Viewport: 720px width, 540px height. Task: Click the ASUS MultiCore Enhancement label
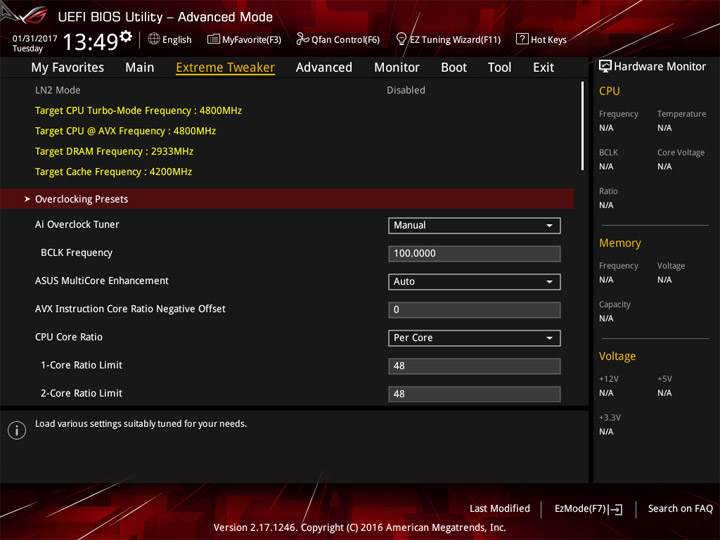(102, 281)
